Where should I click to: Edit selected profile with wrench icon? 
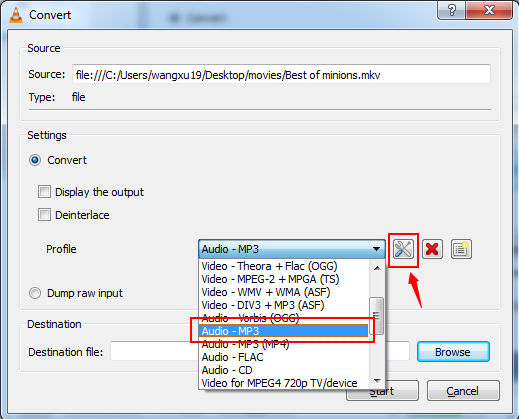(x=403, y=249)
